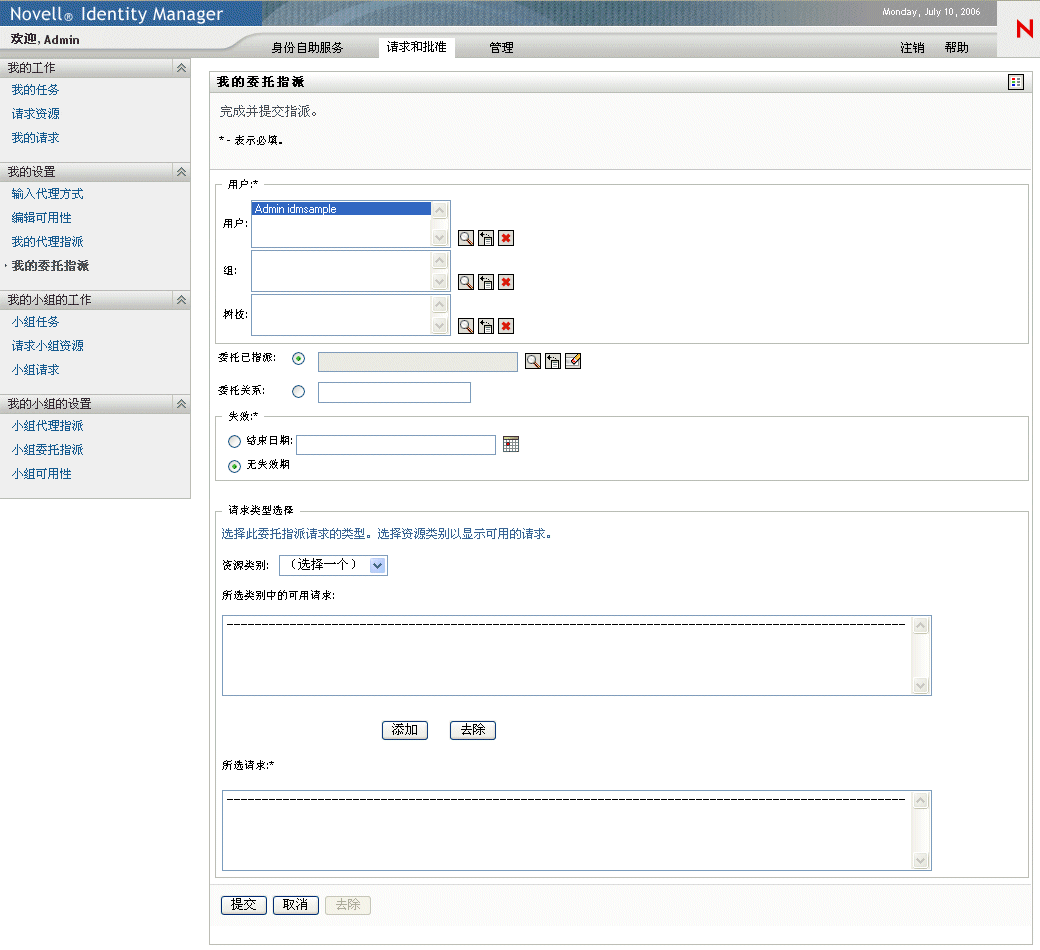
Task: Select the 委托关系 radio button
Action: pos(298,391)
